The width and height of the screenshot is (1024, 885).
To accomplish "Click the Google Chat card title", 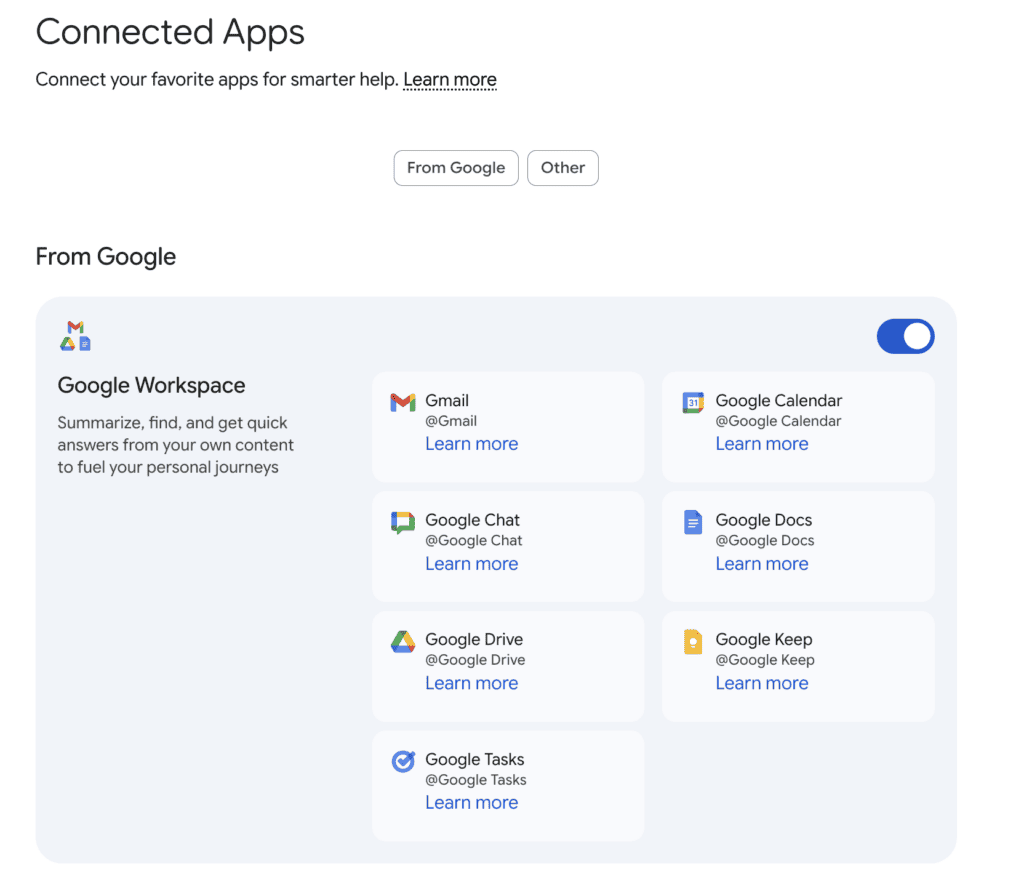I will 472,520.
